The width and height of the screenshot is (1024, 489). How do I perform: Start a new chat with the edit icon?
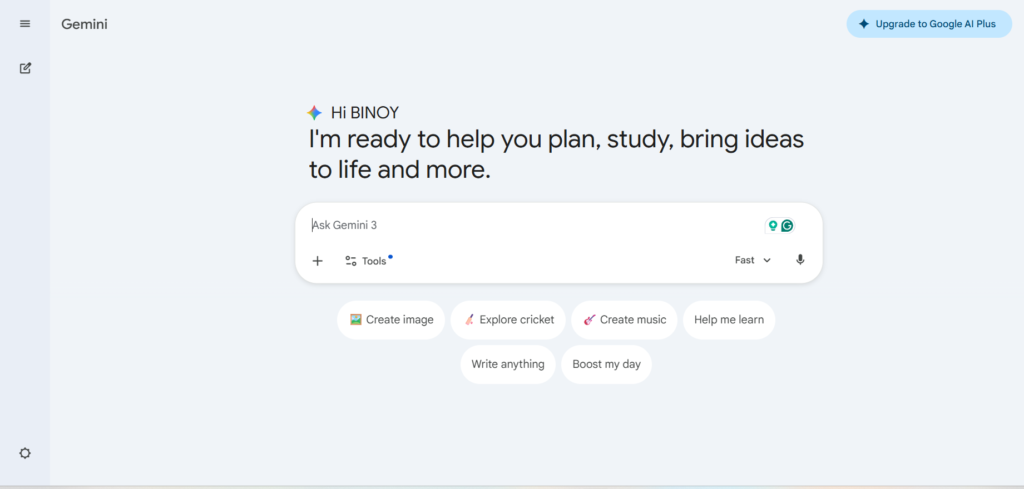point(25,68)
